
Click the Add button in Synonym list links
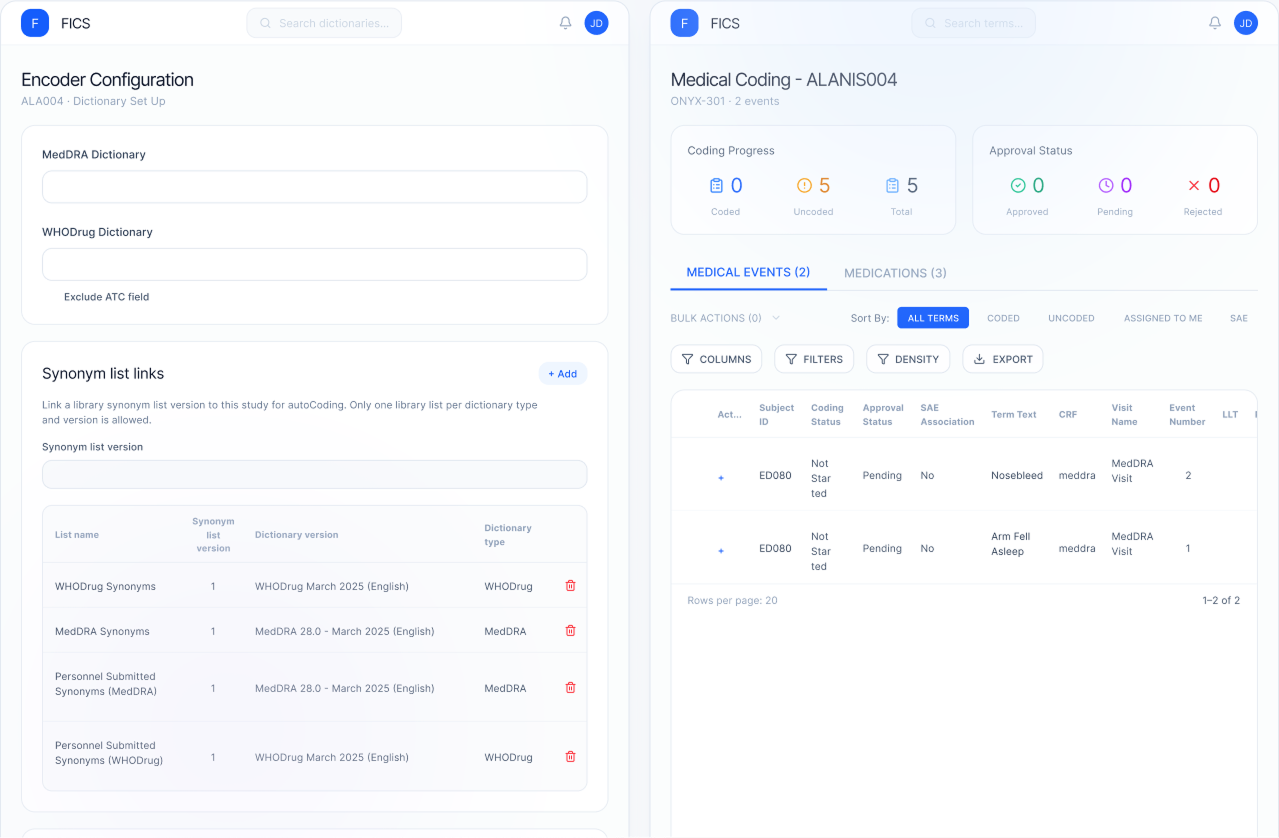click(562, 373)
